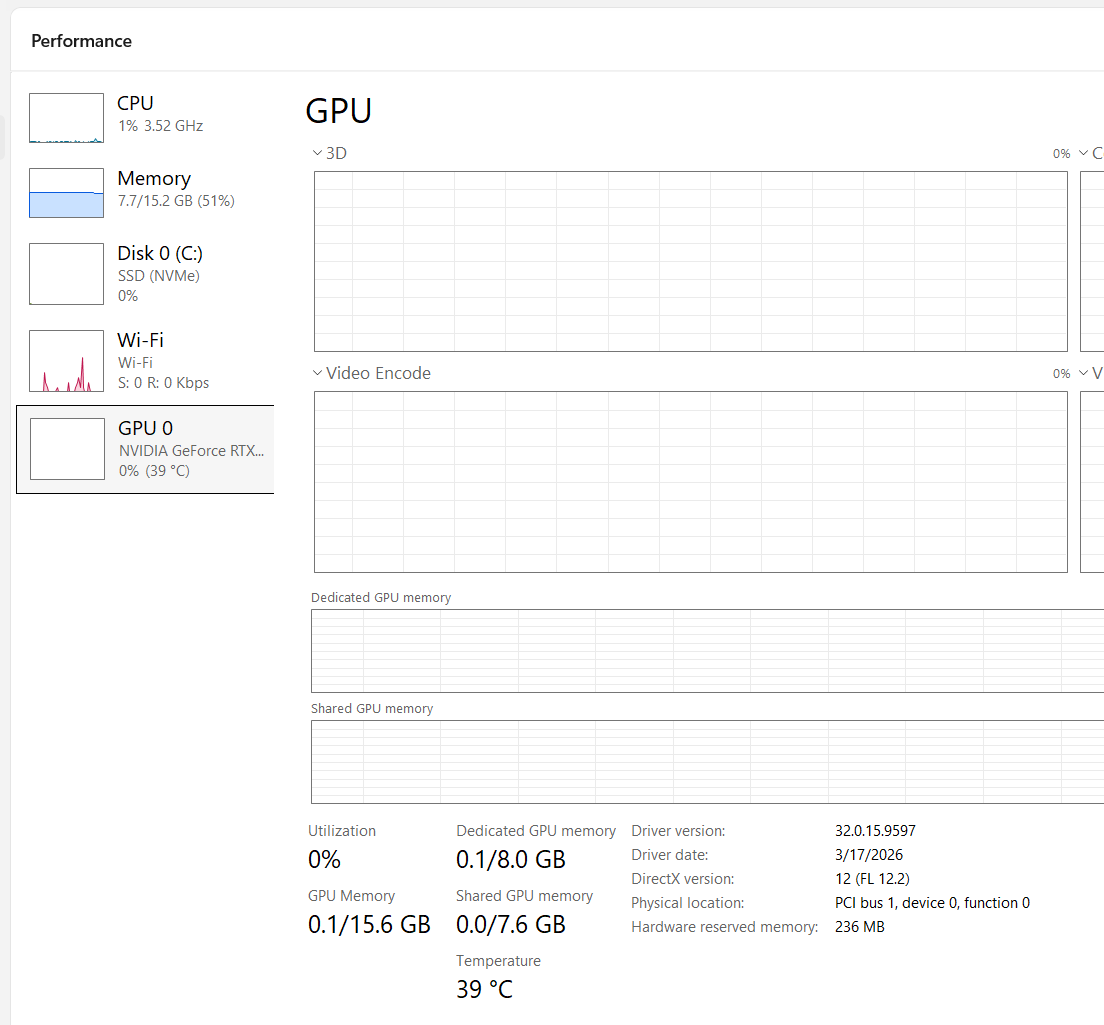Open the Video Encode engine dropdown
The height and width of the screenshot is (1025, 1104).
pyautogui.click(x=318, y=373)
